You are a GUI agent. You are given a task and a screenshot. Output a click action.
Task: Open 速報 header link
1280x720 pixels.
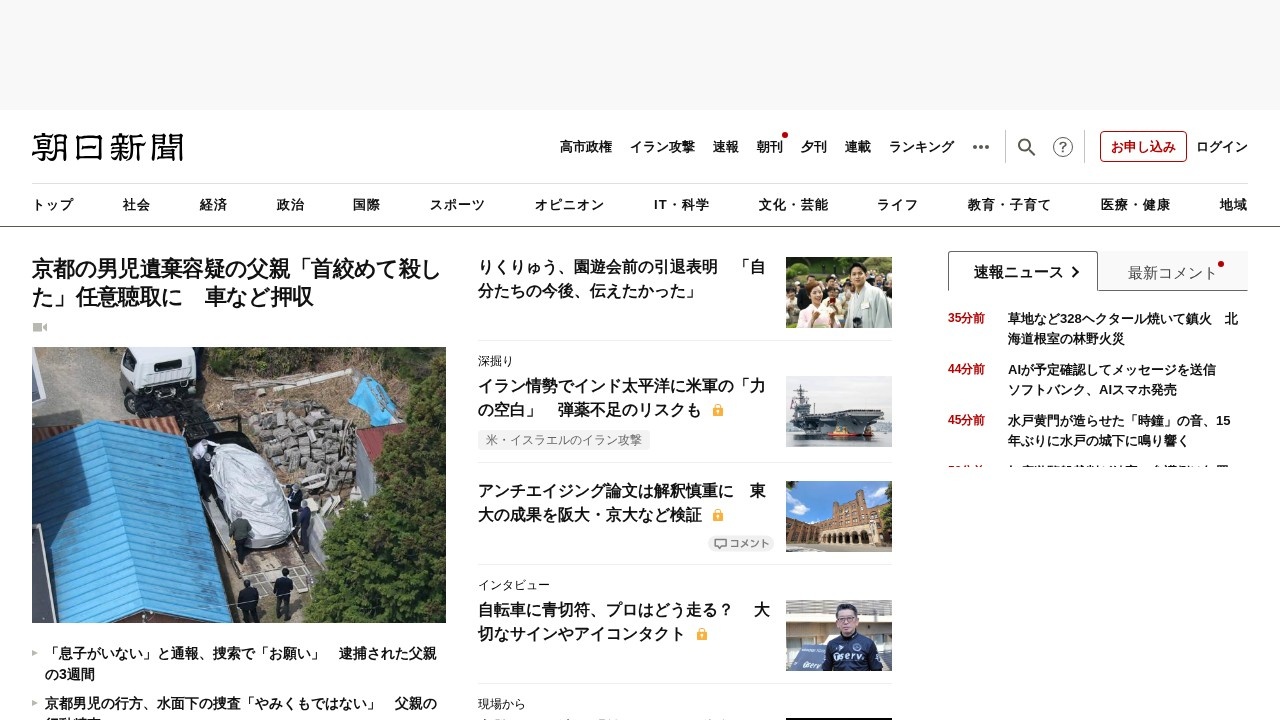coord(726,147)
